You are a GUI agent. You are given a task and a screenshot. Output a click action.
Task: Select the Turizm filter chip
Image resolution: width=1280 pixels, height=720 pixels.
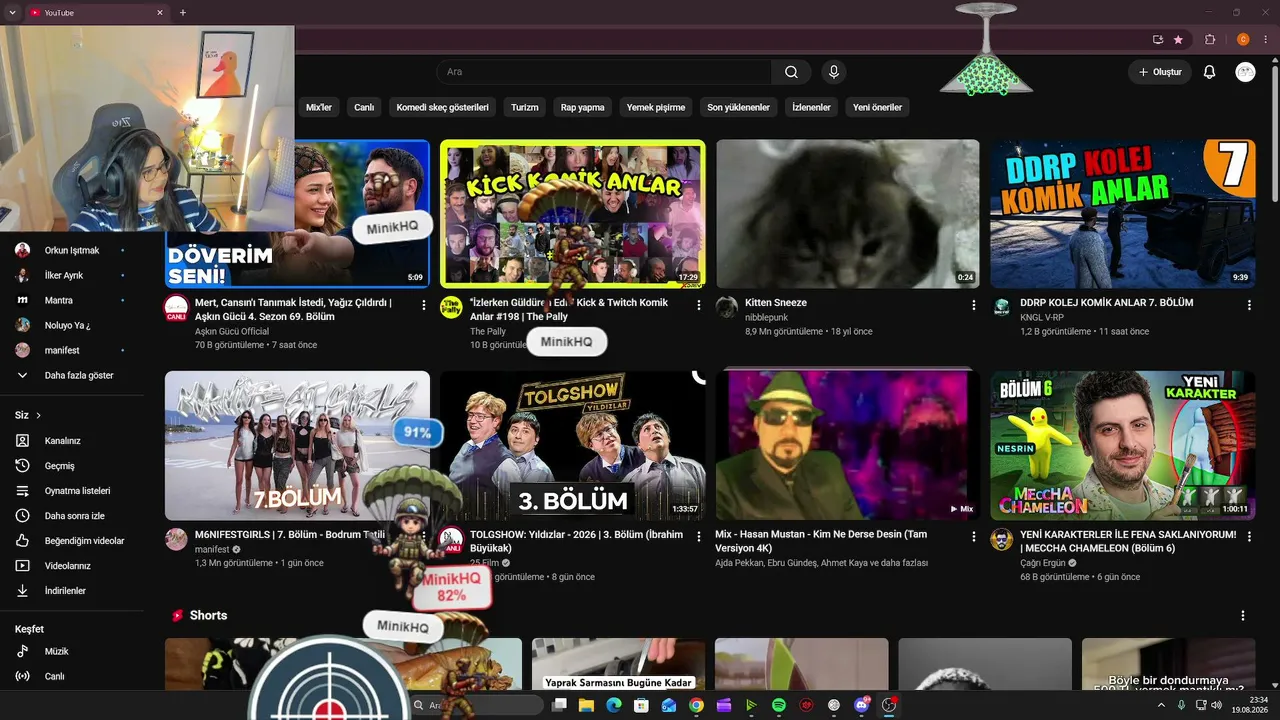(x=525, y=107)
